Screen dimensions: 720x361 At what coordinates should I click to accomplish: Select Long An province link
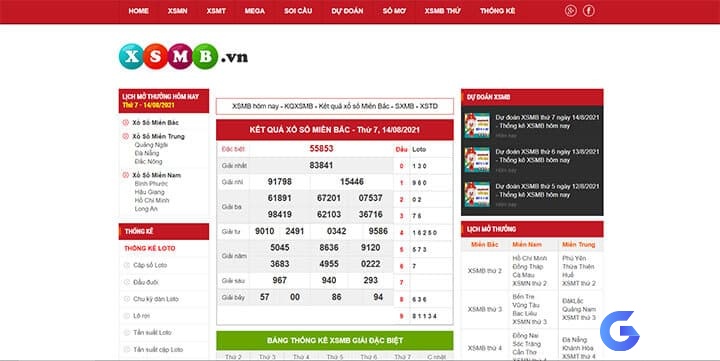[146, 209]
